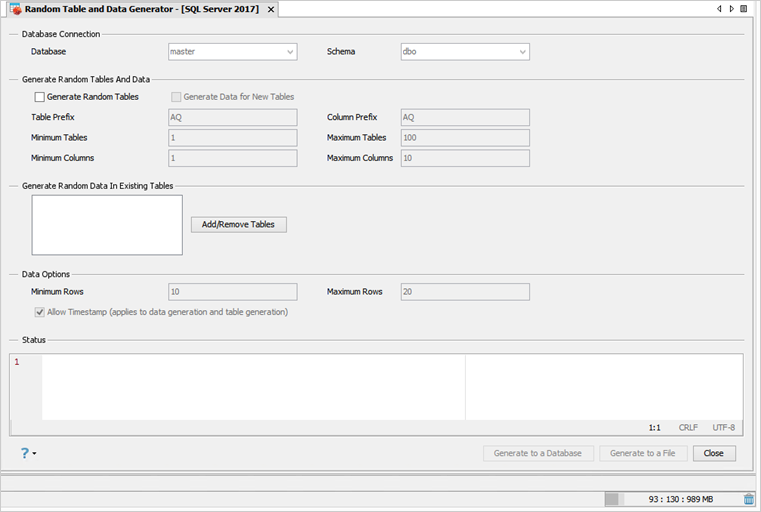Click the Maximum Columns field

[x=465, y=158]
